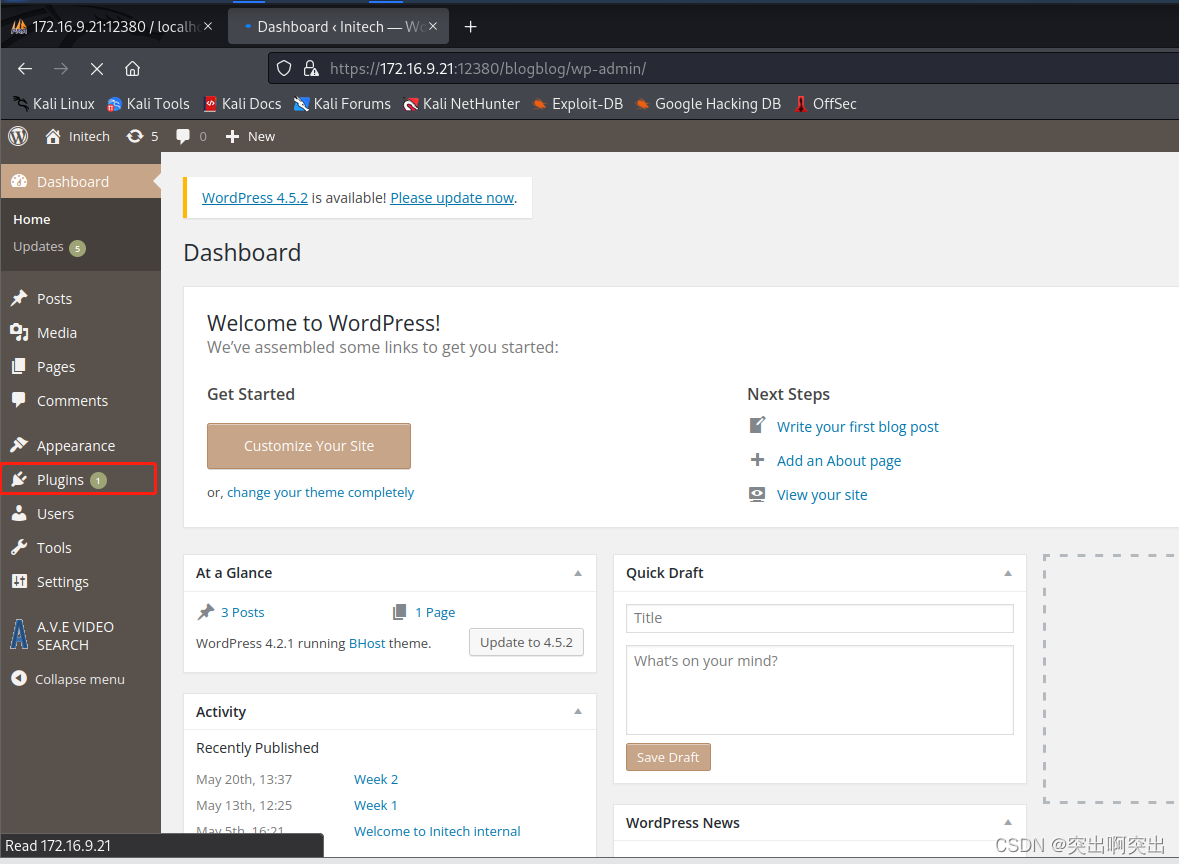
Task: Close the 172.16.9.21:12380 localhost tab
Action: 208,26
